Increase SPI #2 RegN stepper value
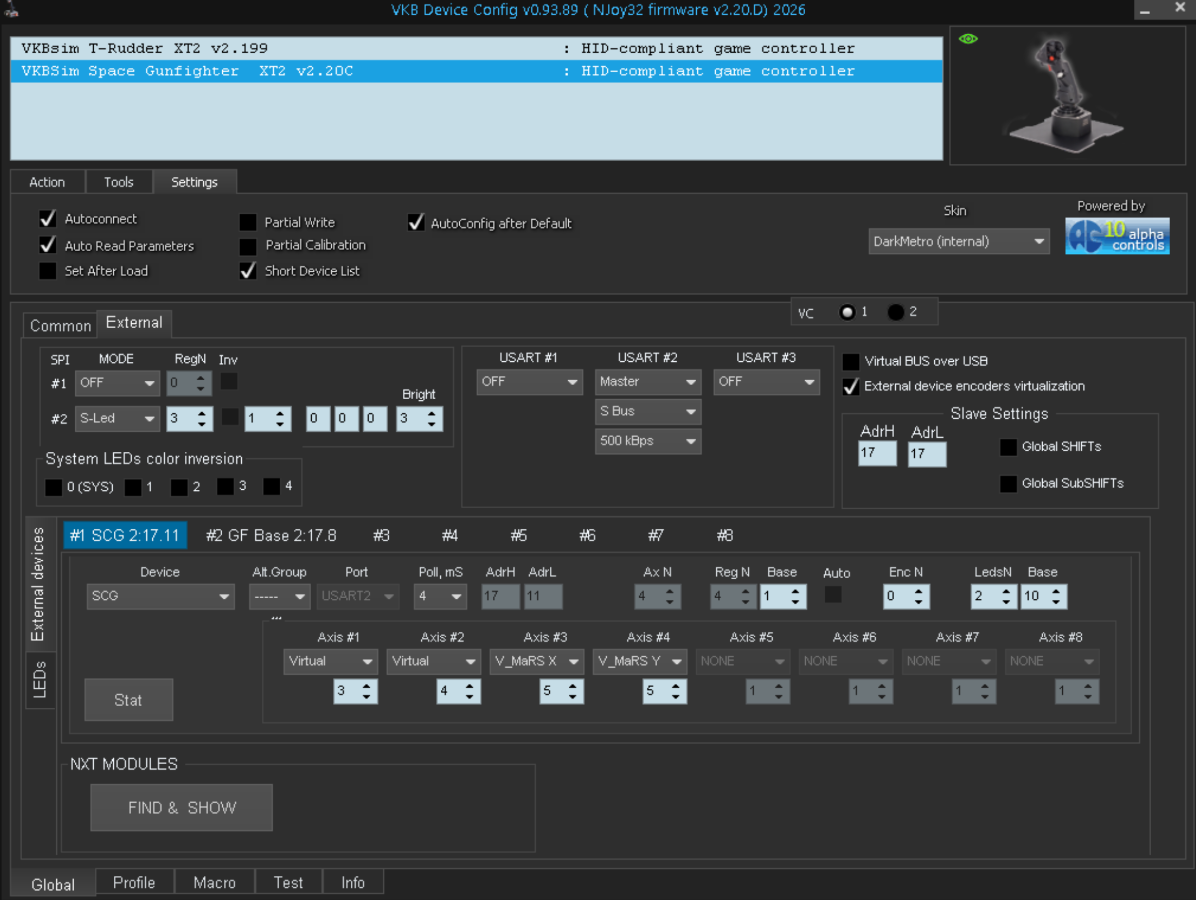This screenshot has height=900, width=1196. coord(201,413)
